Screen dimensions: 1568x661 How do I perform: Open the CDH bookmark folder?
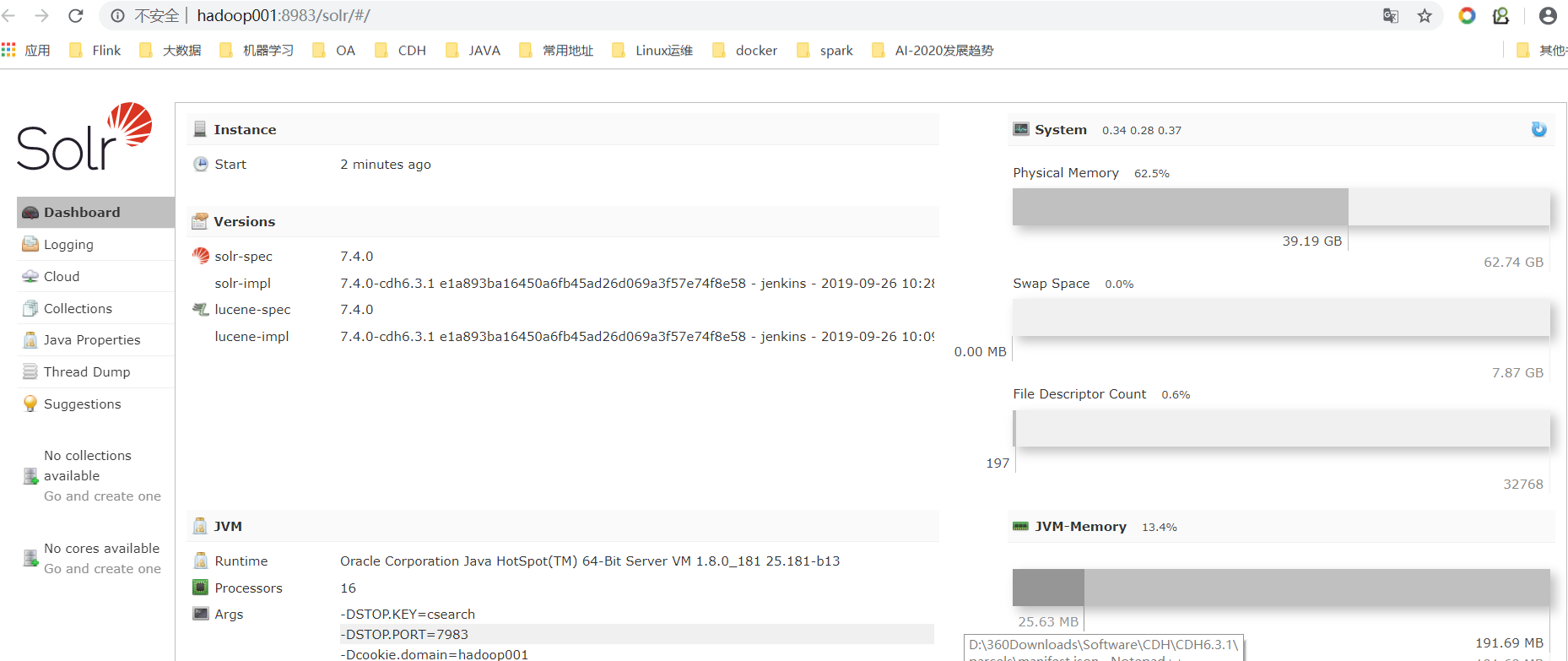[401, 51]
